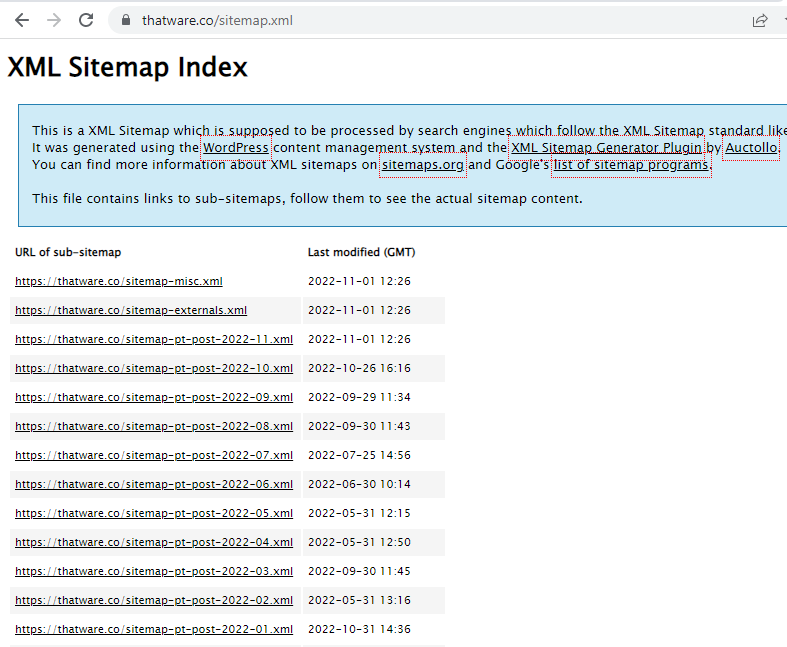Click the browser forward arrow
This screenshot has height=647, width=787.
point(54,21)
